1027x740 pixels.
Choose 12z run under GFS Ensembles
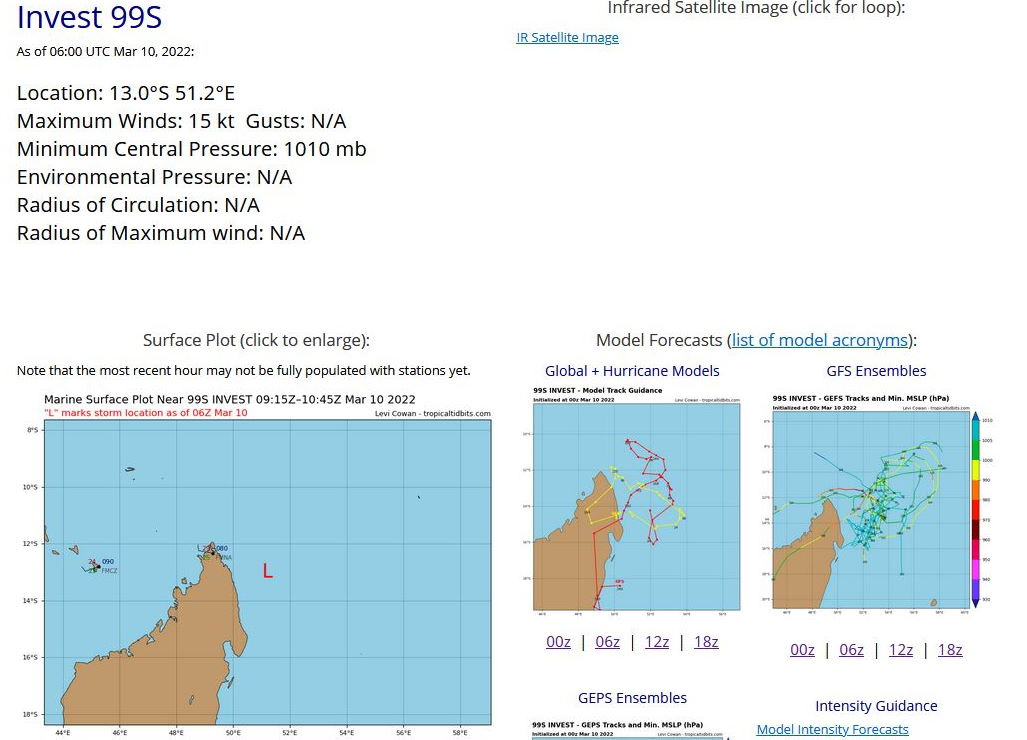click(x=900, y=650)
